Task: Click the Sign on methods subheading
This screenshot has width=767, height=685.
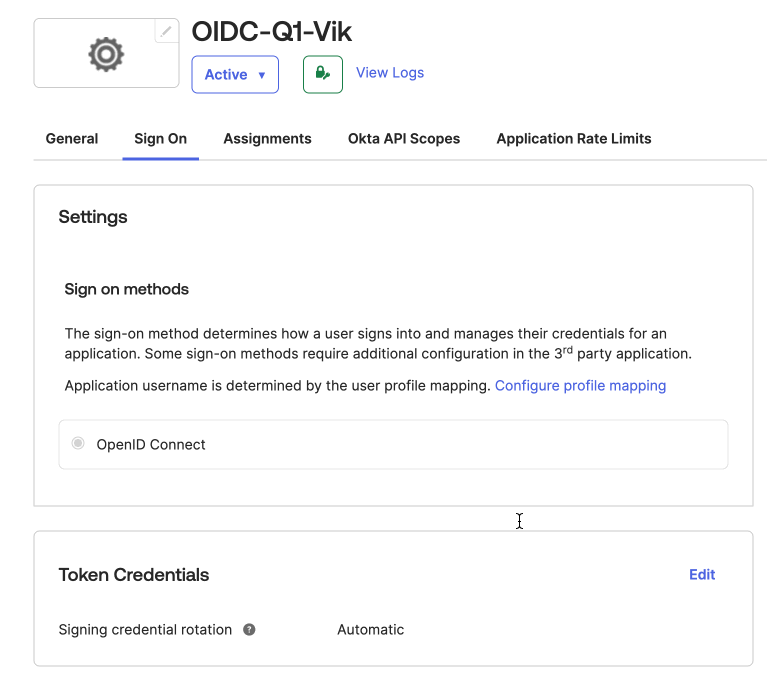Action: (x=127, y=290)
